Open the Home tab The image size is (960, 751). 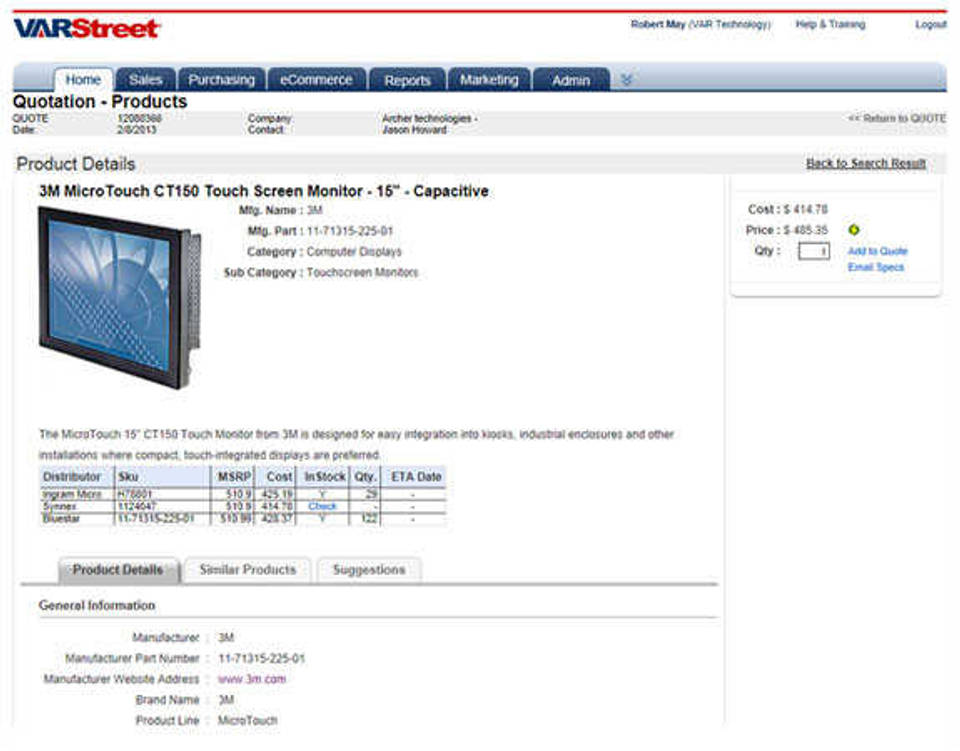tap(83, 80)
